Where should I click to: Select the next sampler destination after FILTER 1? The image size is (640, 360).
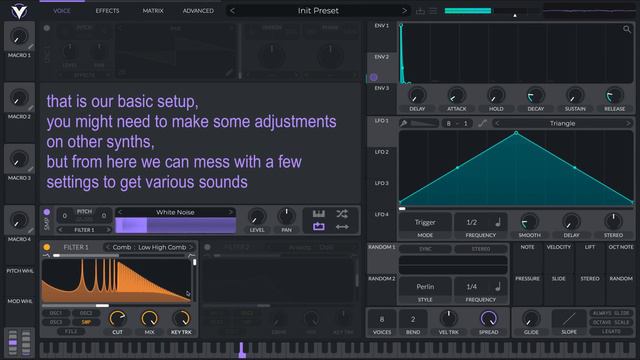pyautogui.click(x=108, y=230)
